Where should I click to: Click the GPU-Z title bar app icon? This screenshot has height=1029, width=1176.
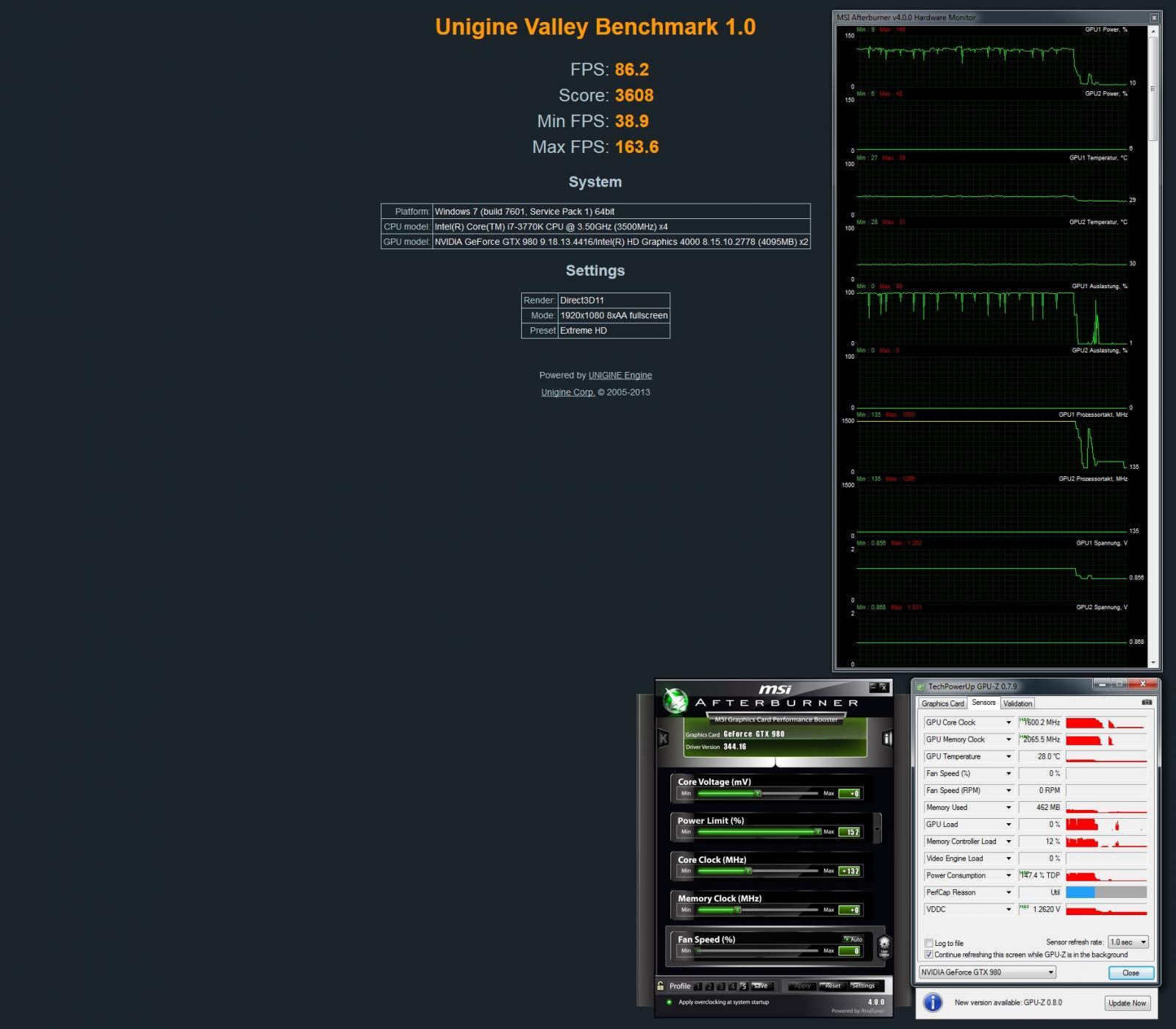tap(921, 686)
